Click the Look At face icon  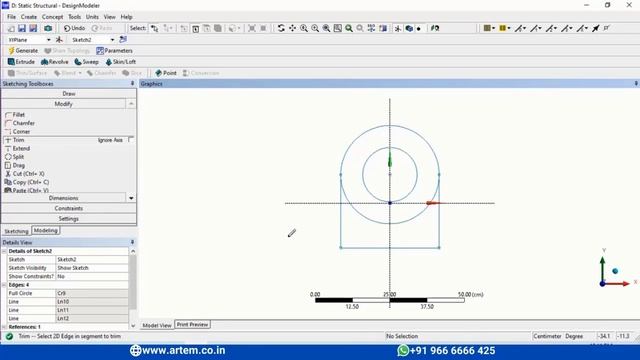point(435,28)
